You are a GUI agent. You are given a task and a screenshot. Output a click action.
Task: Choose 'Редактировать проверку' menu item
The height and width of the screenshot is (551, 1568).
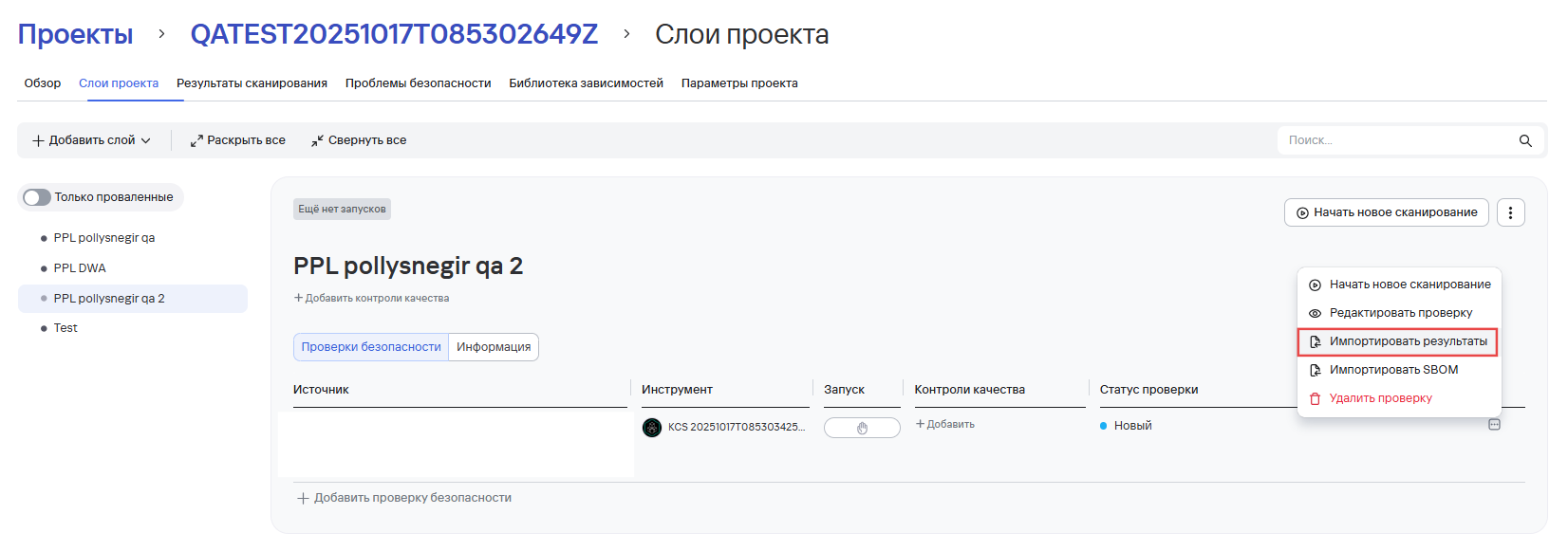point(1399,313)
